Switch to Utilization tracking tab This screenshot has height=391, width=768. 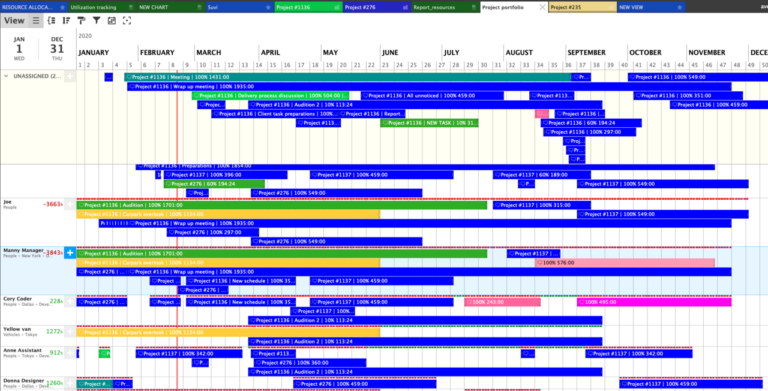pyautogui.click(x=93, y=7)
